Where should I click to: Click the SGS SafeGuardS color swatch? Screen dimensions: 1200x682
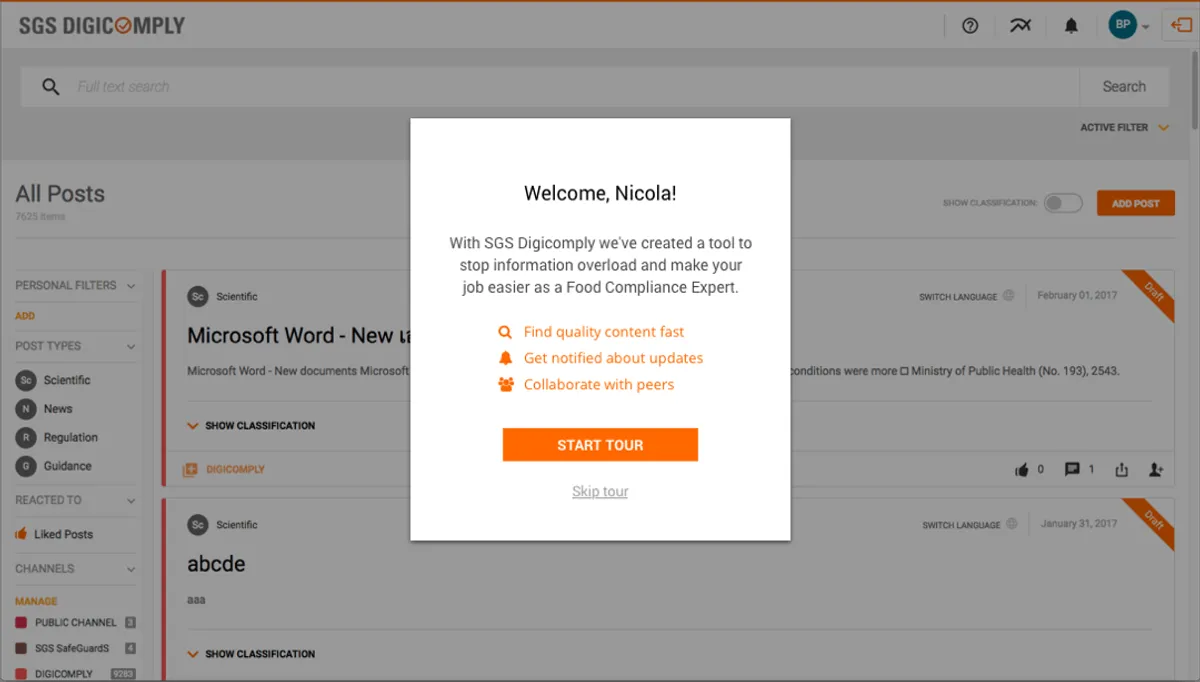(21, 648)
